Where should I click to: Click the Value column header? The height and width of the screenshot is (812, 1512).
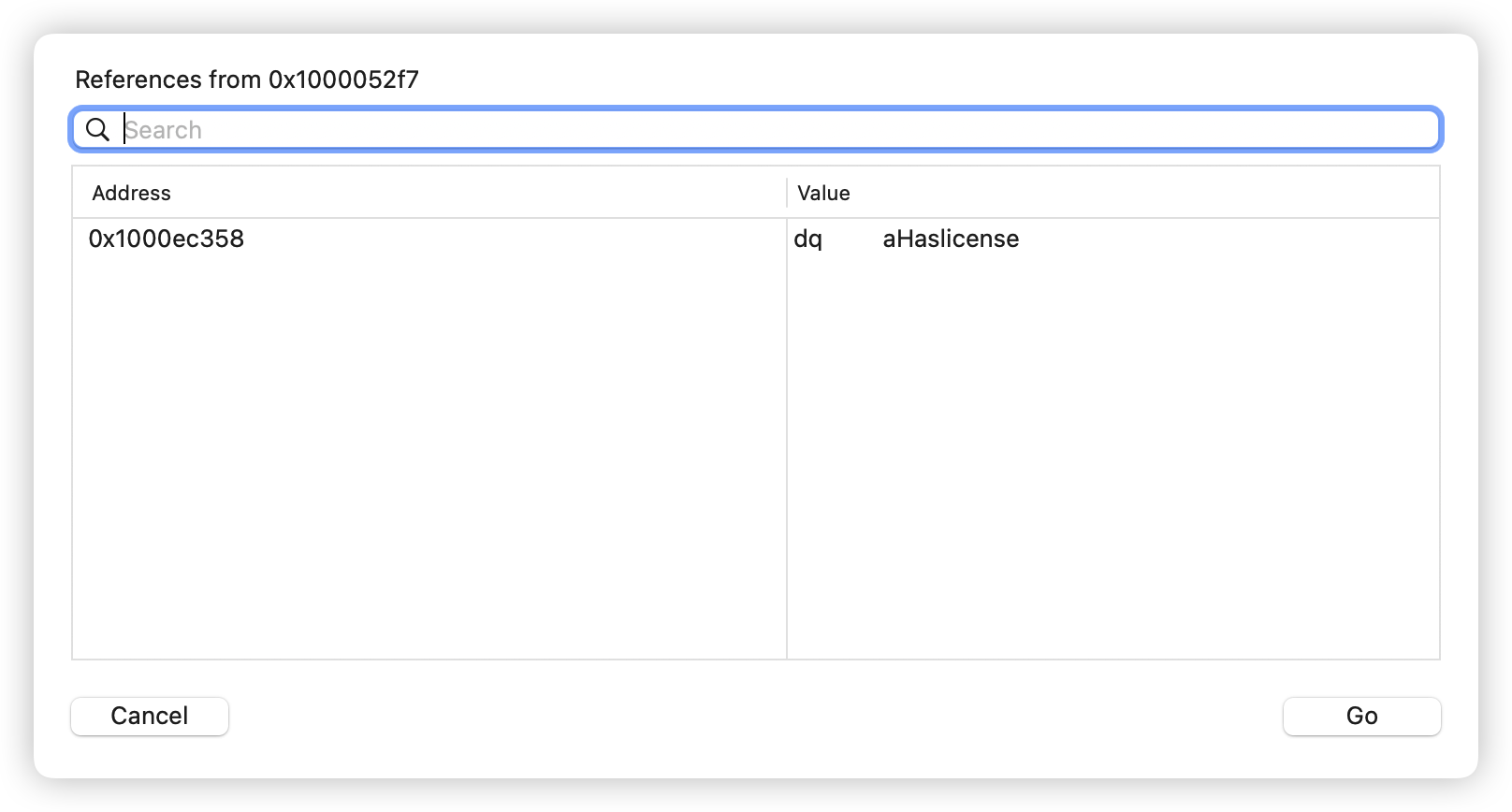(823, 193)
